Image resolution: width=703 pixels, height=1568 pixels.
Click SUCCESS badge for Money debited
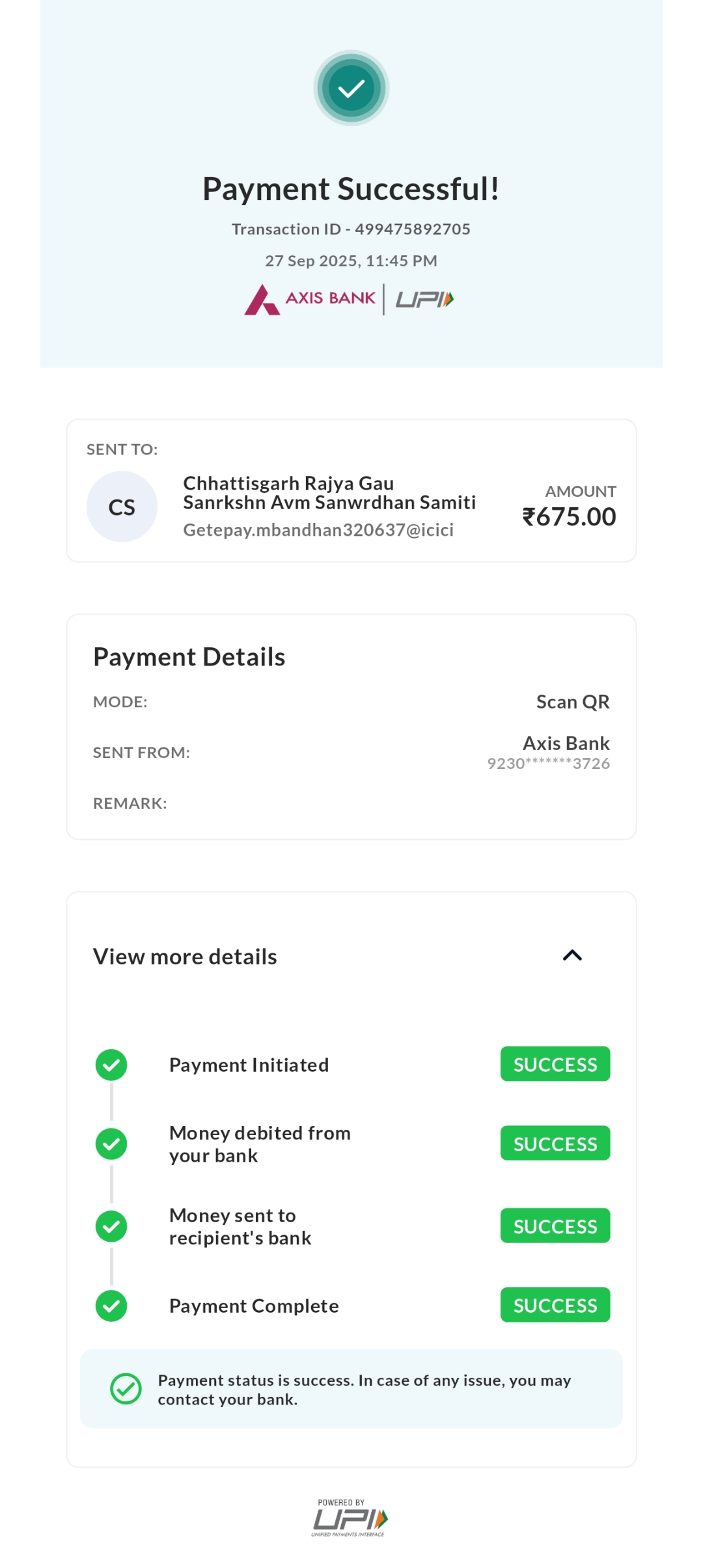click(x=555, y=1143)
